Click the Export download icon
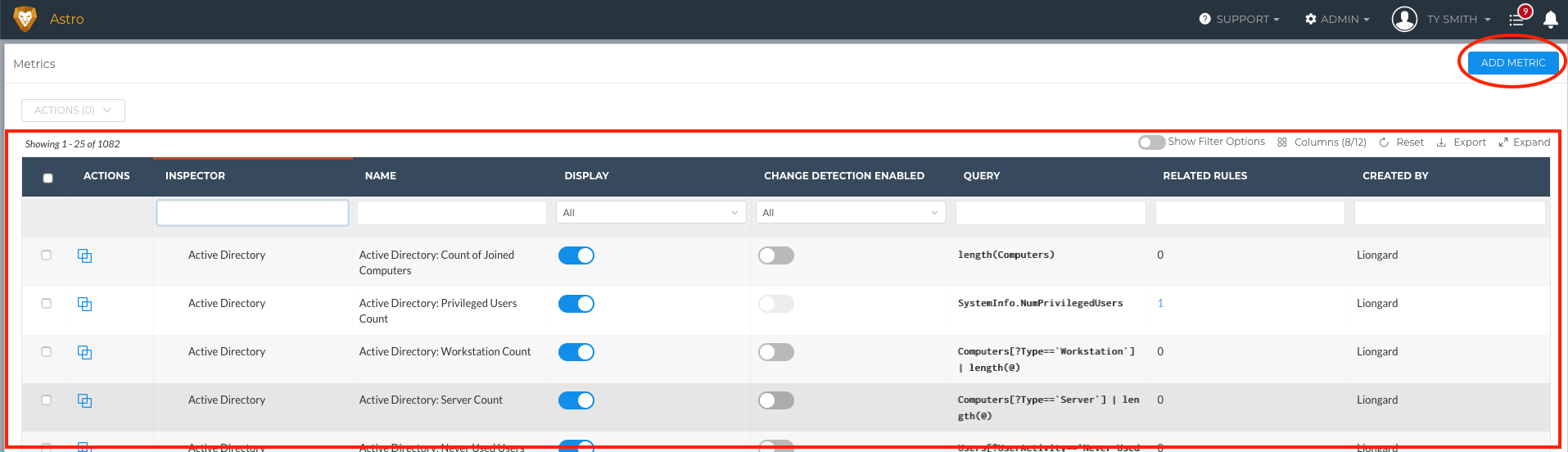The width and height of the screenshot is (1568, 452). click(x=1441, y=142)
